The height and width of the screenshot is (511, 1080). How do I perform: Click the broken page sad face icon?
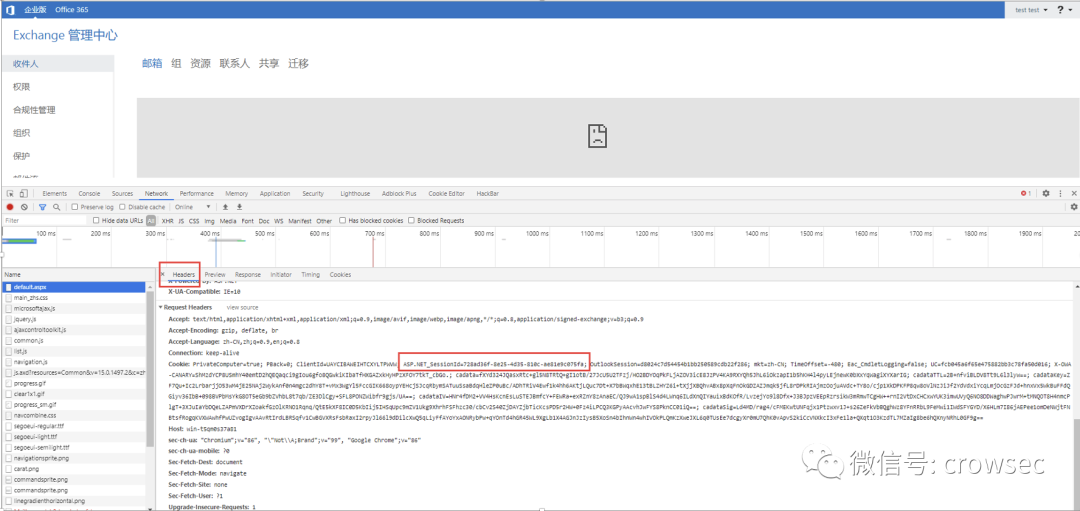click(596, 136)
